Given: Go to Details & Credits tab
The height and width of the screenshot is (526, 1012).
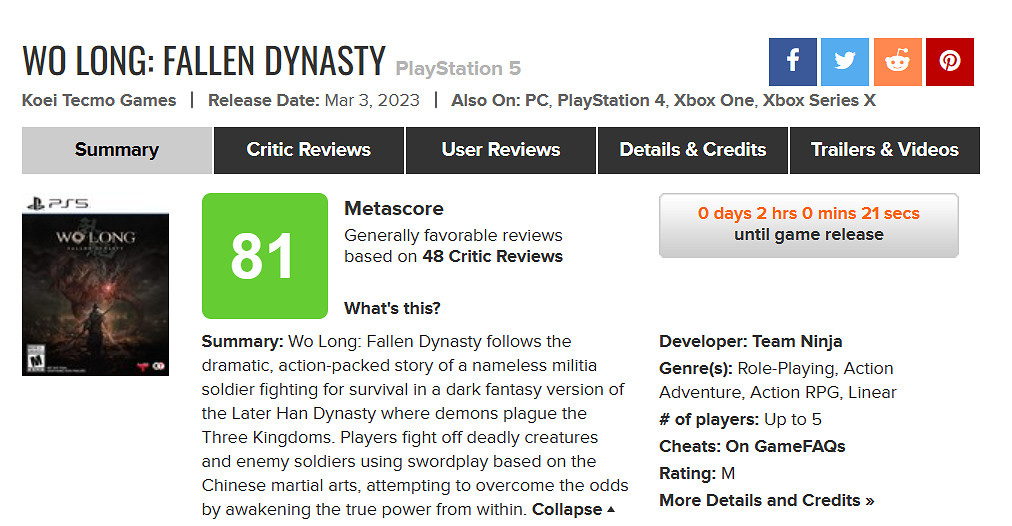Looking at the screenshot, I should coord(693,150).
